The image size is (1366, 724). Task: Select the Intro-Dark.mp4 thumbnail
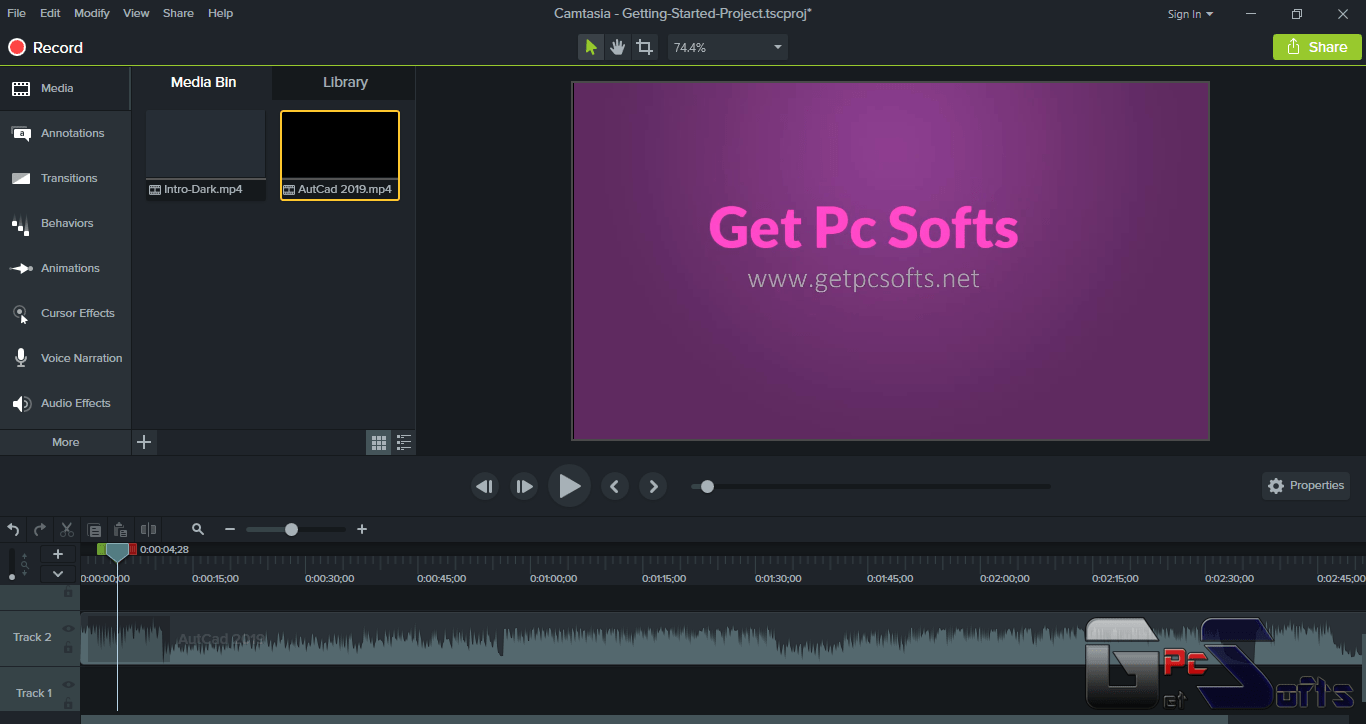[x=205, y=155]
